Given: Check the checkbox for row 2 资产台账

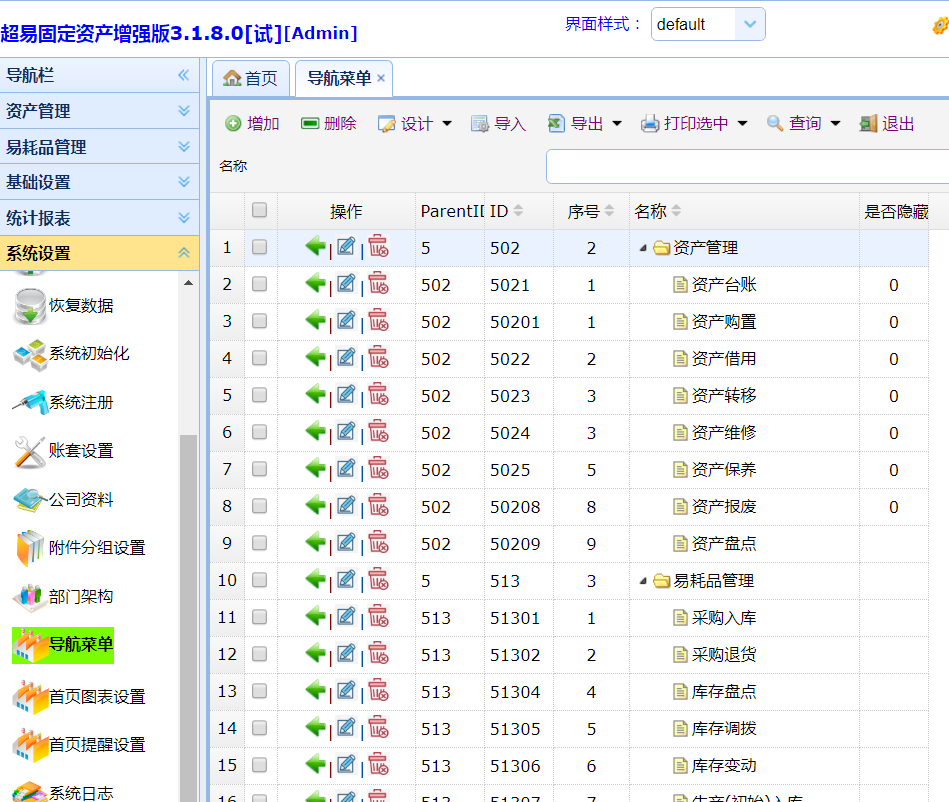Looking at the screenshot, I should pos(260,284).
